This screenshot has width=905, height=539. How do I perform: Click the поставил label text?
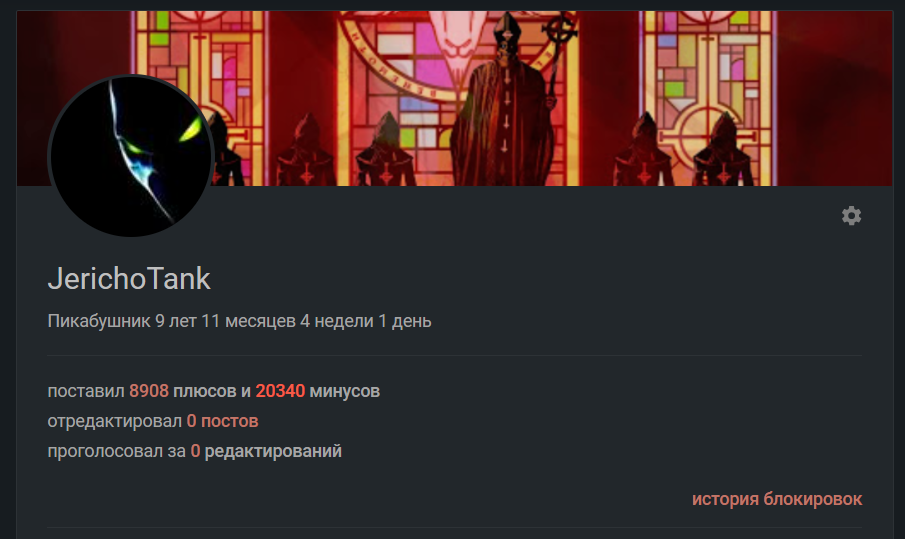86,391
